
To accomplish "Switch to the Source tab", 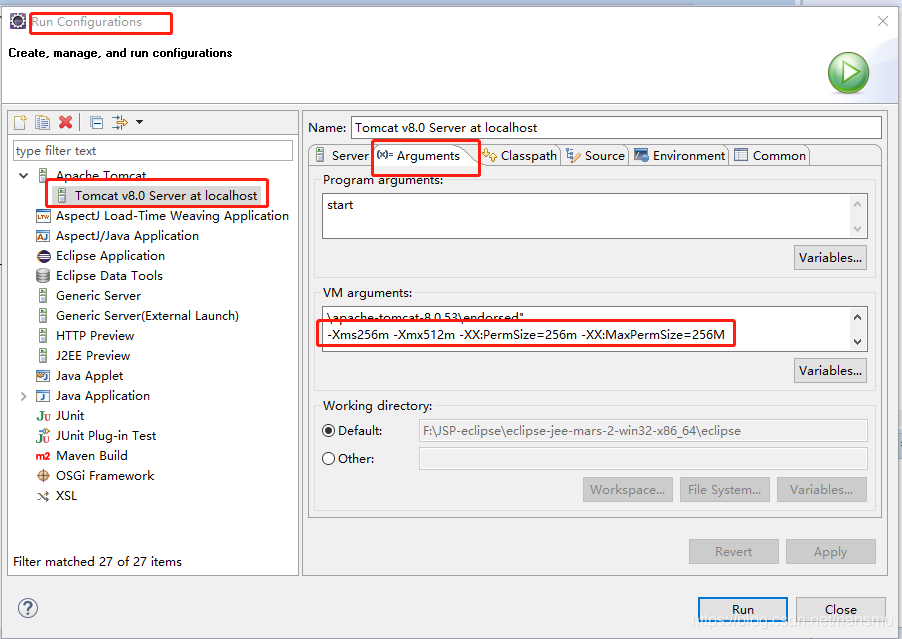I will point(595,155).
